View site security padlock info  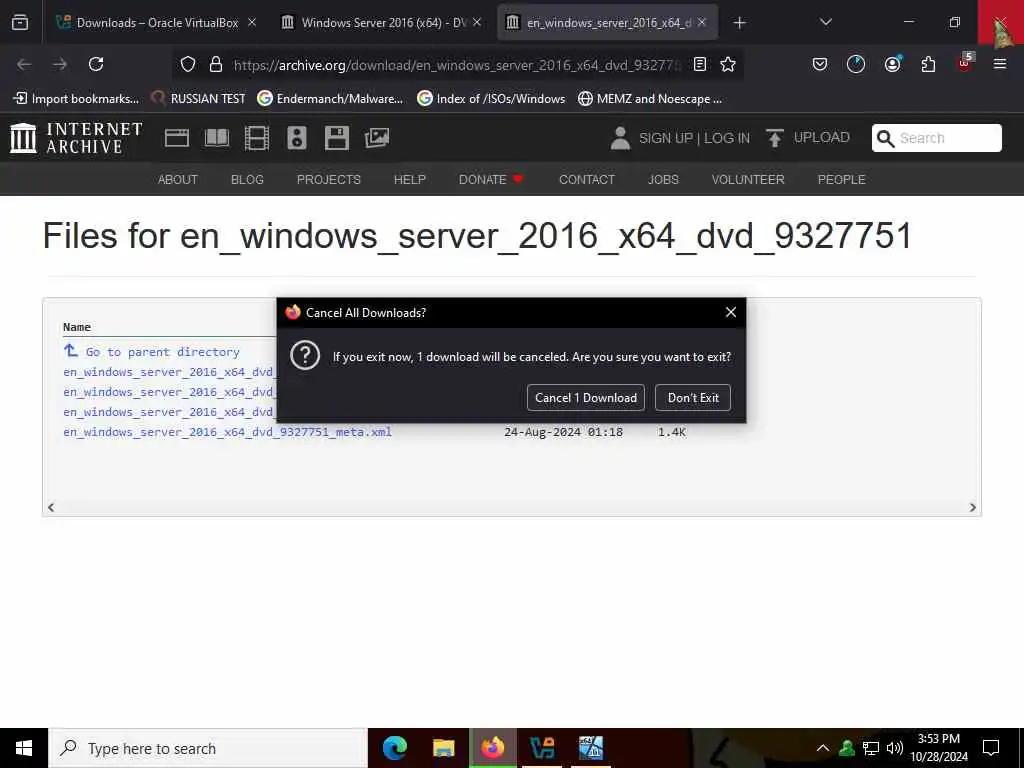click(x=216, y=64)
